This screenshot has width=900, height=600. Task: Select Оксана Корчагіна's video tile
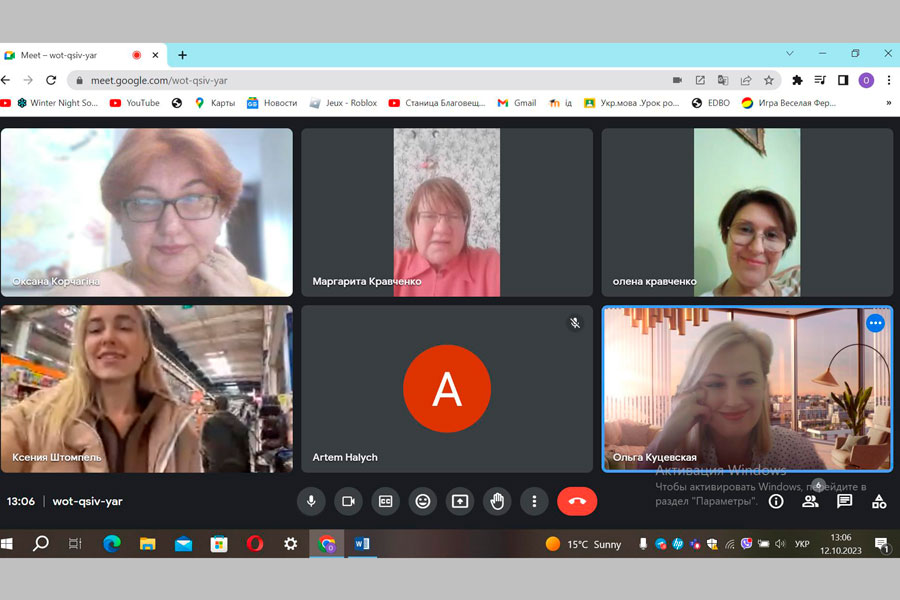[147, 212]
